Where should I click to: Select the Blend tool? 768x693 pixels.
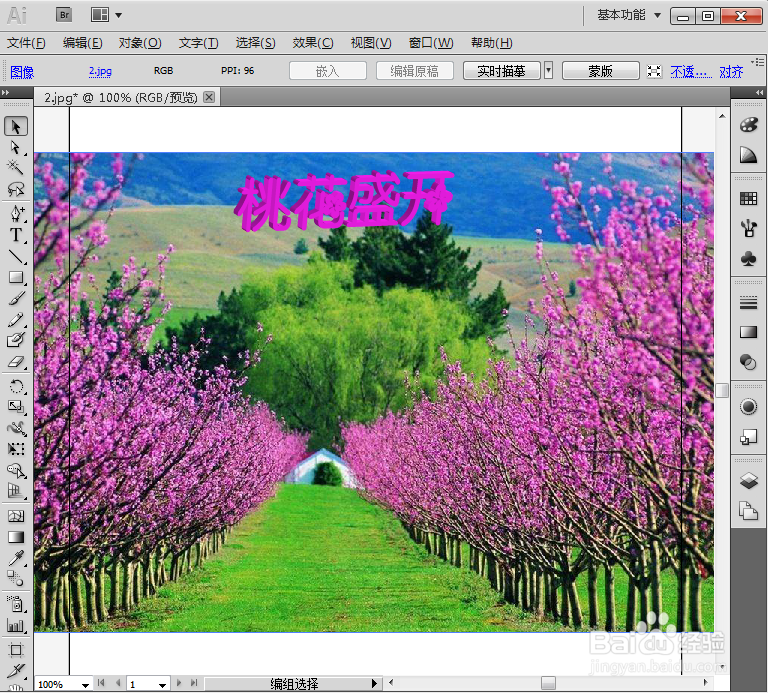(16, 579)
